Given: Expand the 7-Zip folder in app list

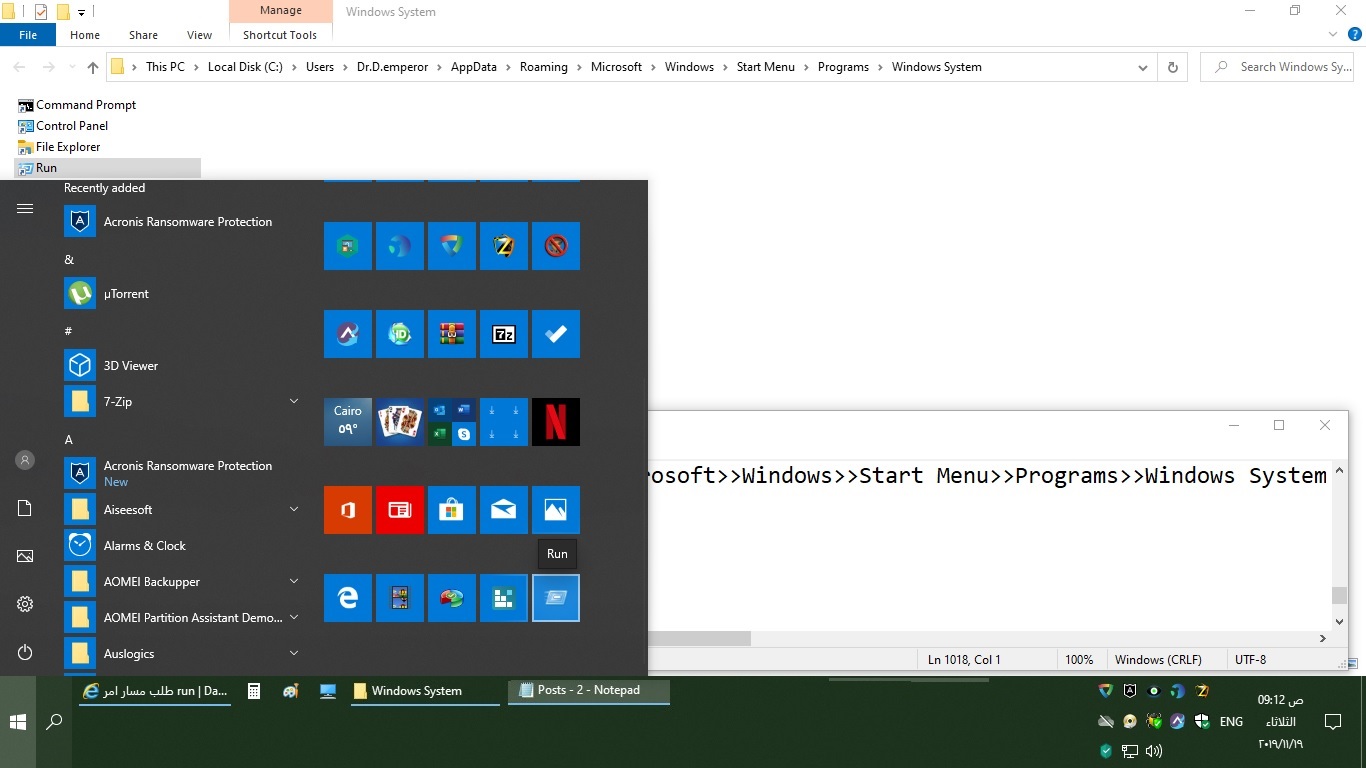Looking at the screenshot, I should tap(294, 401).
